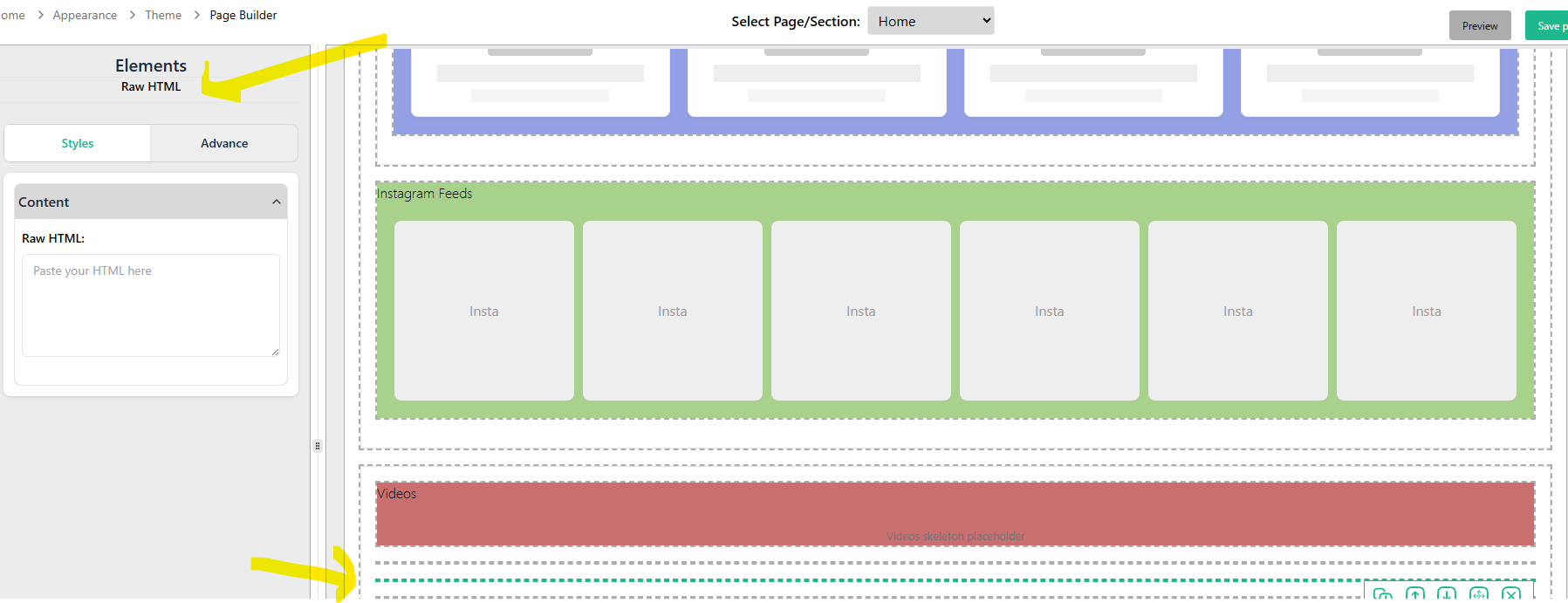Click the Preview button

(1480, 25)
